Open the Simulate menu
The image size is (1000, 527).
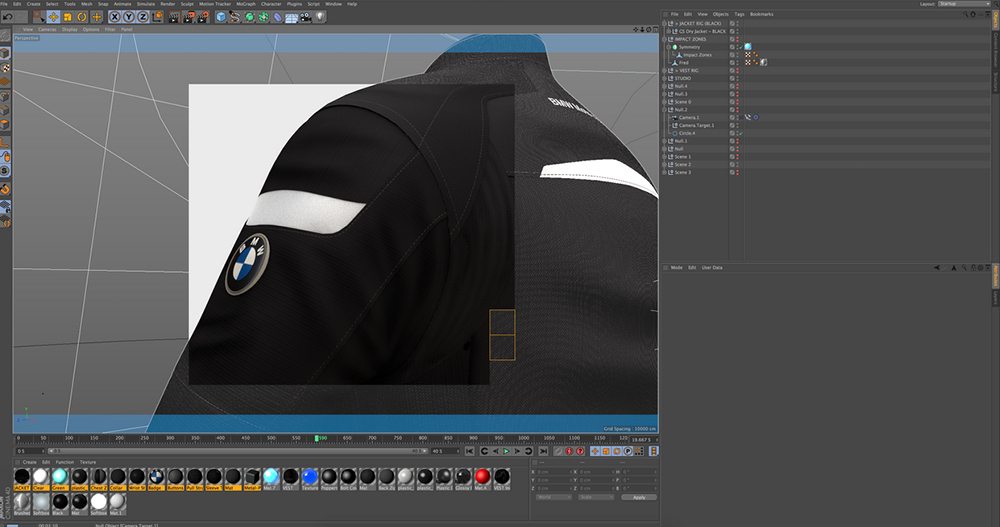146,4
